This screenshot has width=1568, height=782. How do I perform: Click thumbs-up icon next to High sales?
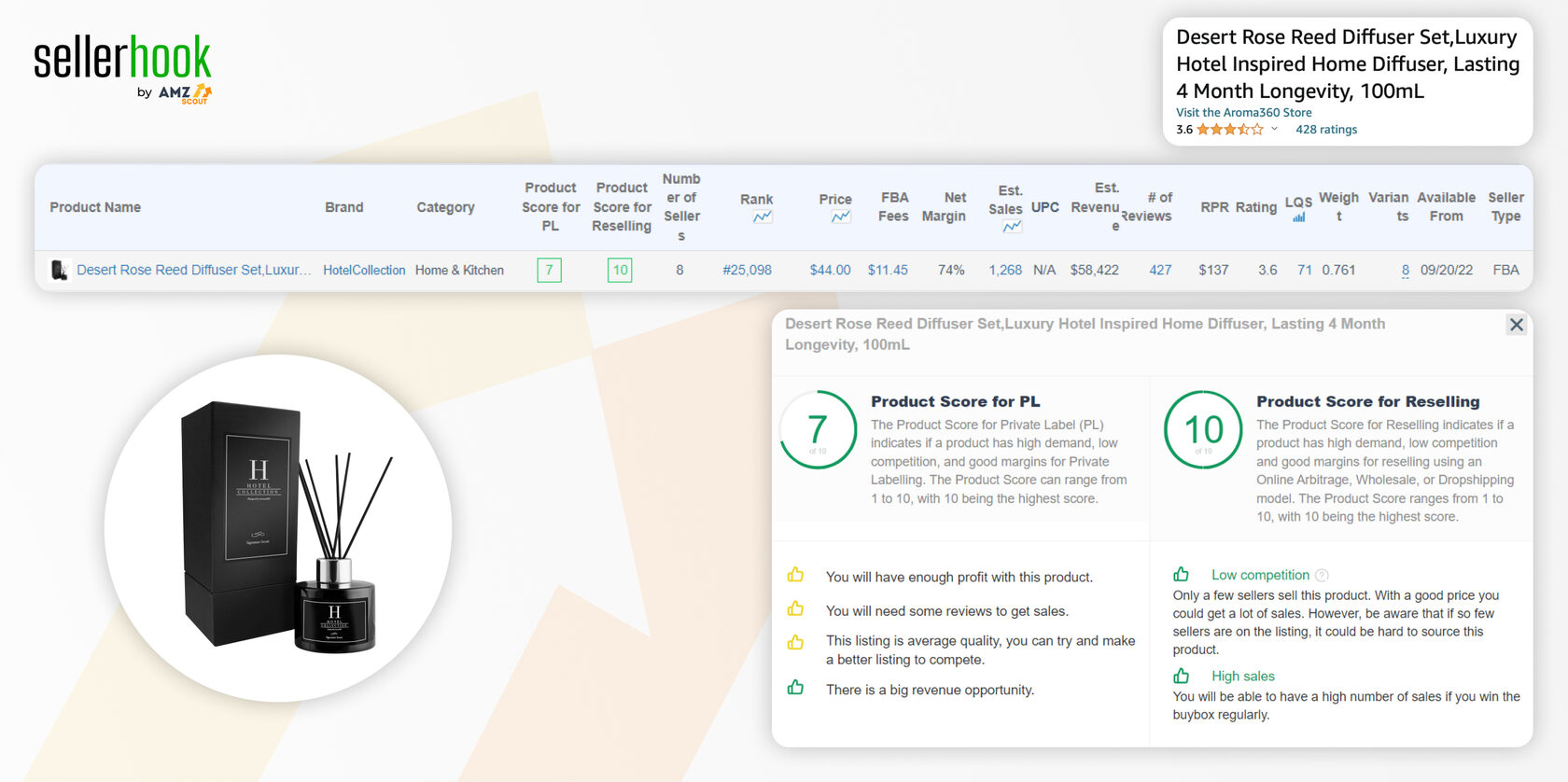(1182, 676)
